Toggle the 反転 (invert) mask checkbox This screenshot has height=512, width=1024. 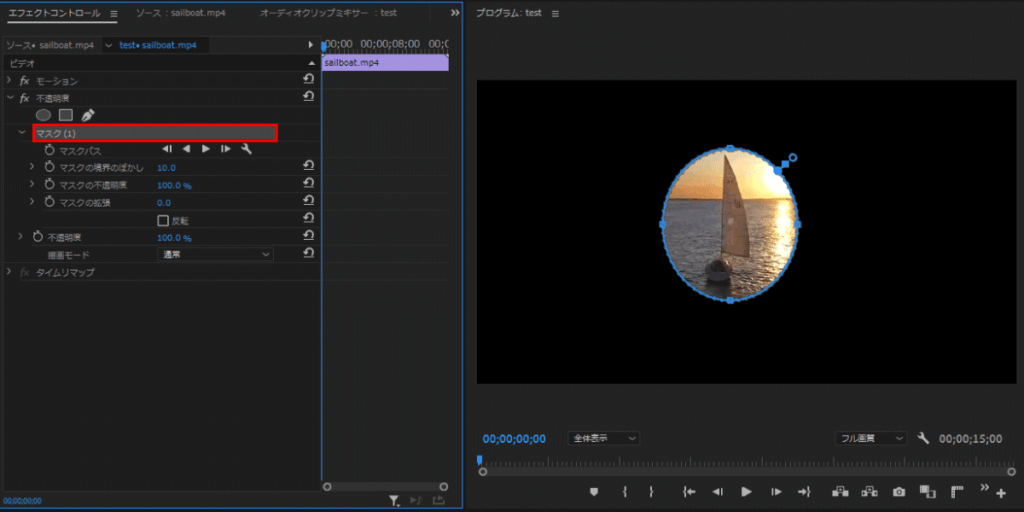[163, 220]
